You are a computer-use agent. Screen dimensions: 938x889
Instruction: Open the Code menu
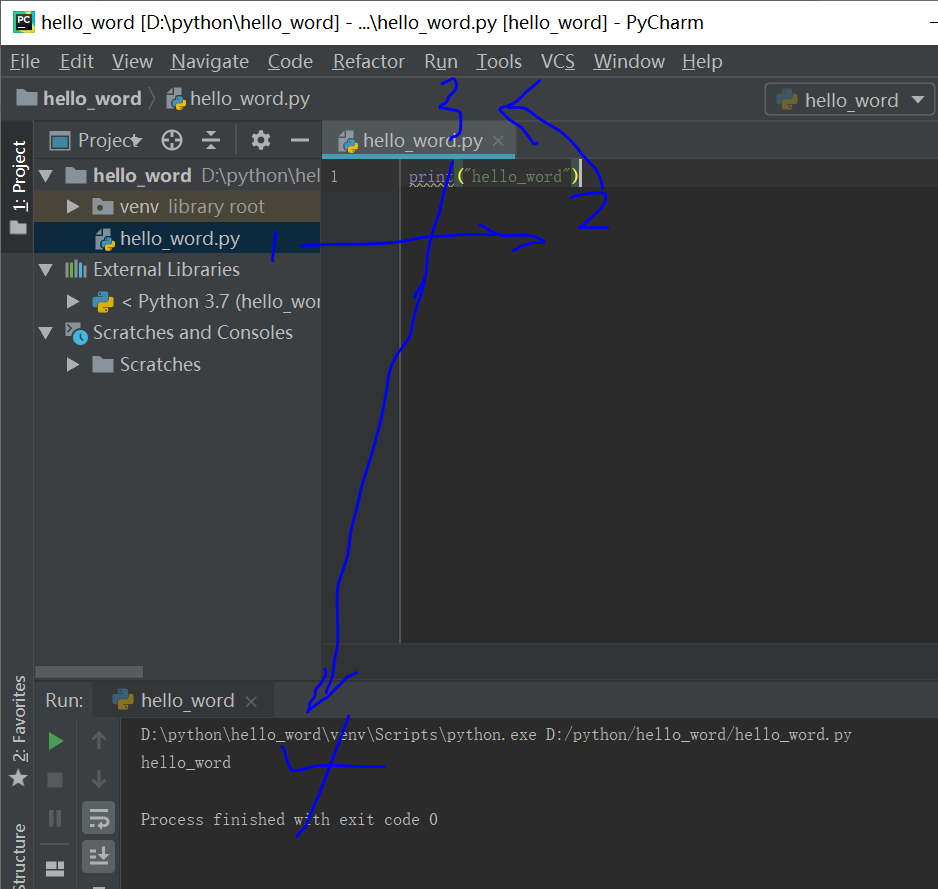290,62
